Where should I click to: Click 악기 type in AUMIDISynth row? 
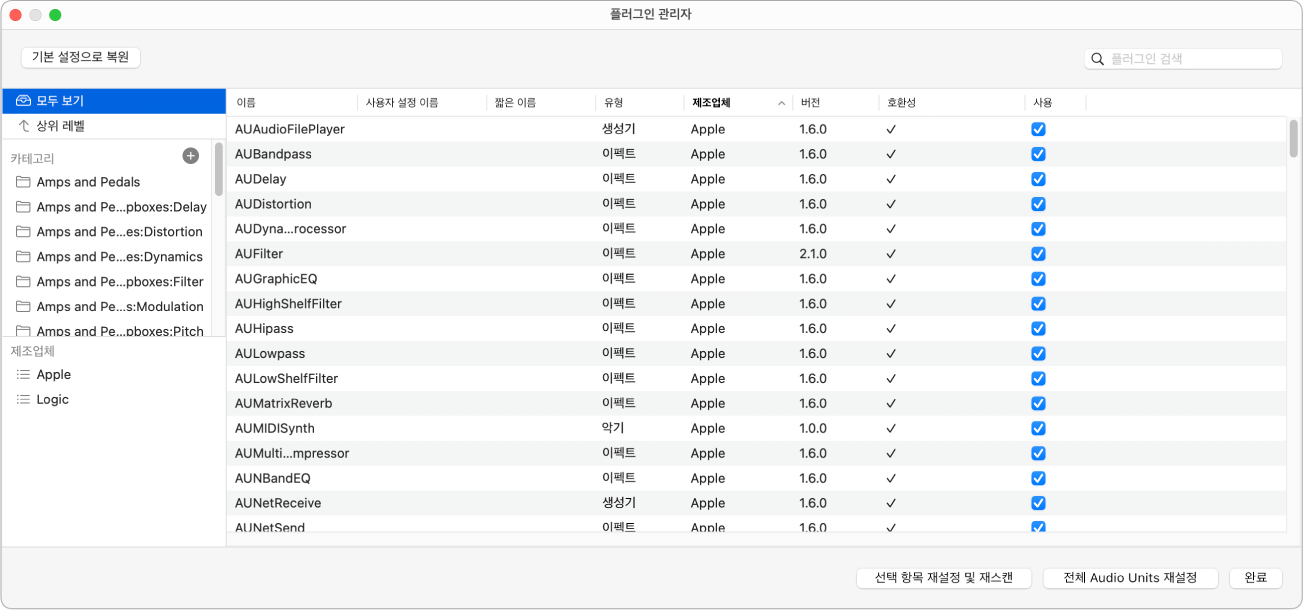point(613,428)
